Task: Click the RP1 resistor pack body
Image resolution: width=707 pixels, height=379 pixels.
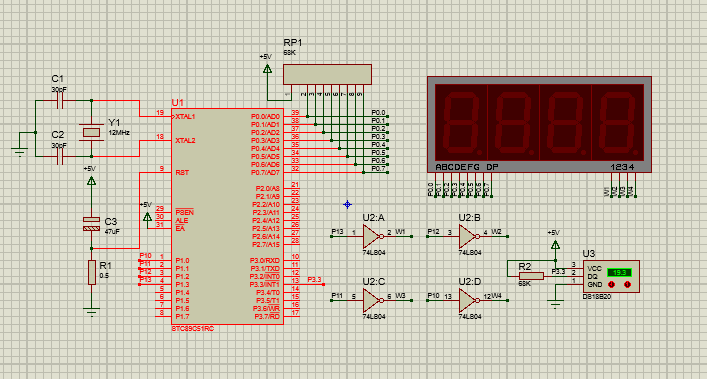Action: [x=327, y=74]
